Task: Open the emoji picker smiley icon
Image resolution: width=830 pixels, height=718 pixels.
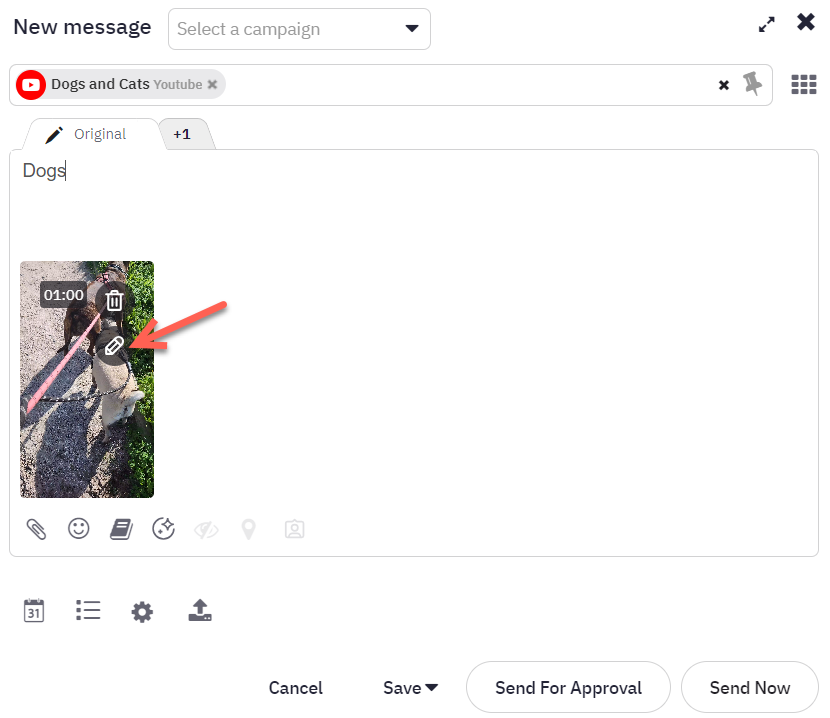Action: click(78, 528)
